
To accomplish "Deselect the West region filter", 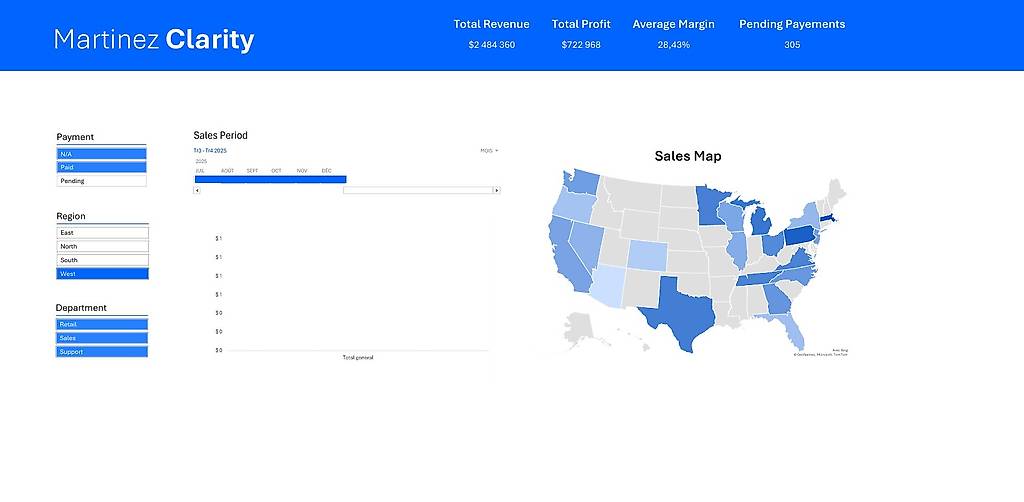I will pyautogui.click(x=103, y=274).
